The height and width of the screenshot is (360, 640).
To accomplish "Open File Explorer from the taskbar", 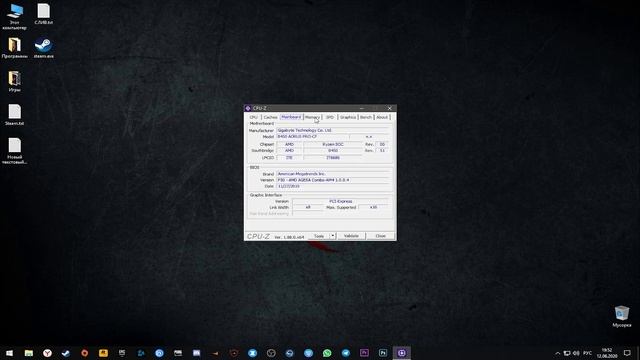I will [x=29, y=353].
